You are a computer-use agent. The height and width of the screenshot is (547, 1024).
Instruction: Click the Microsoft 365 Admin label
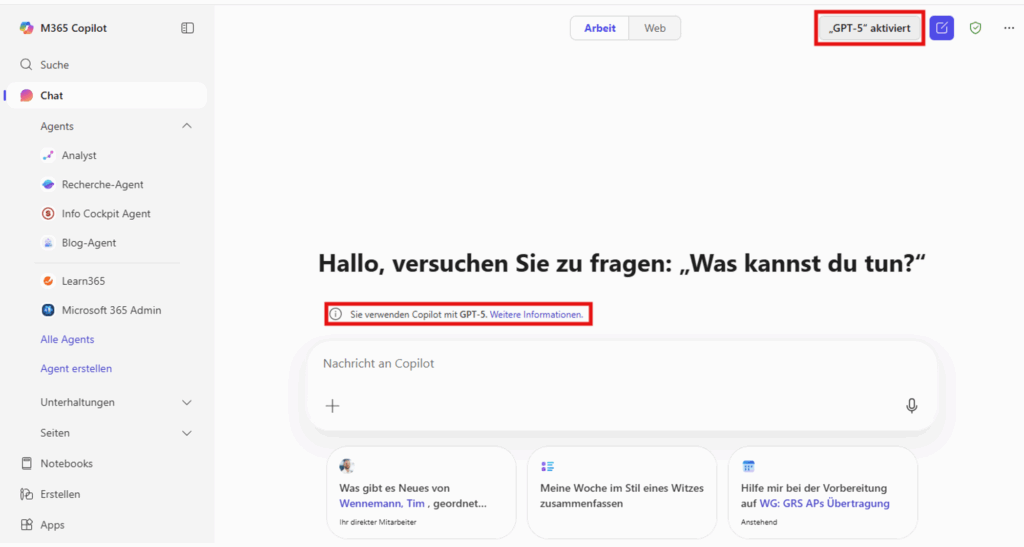(111, 310)
